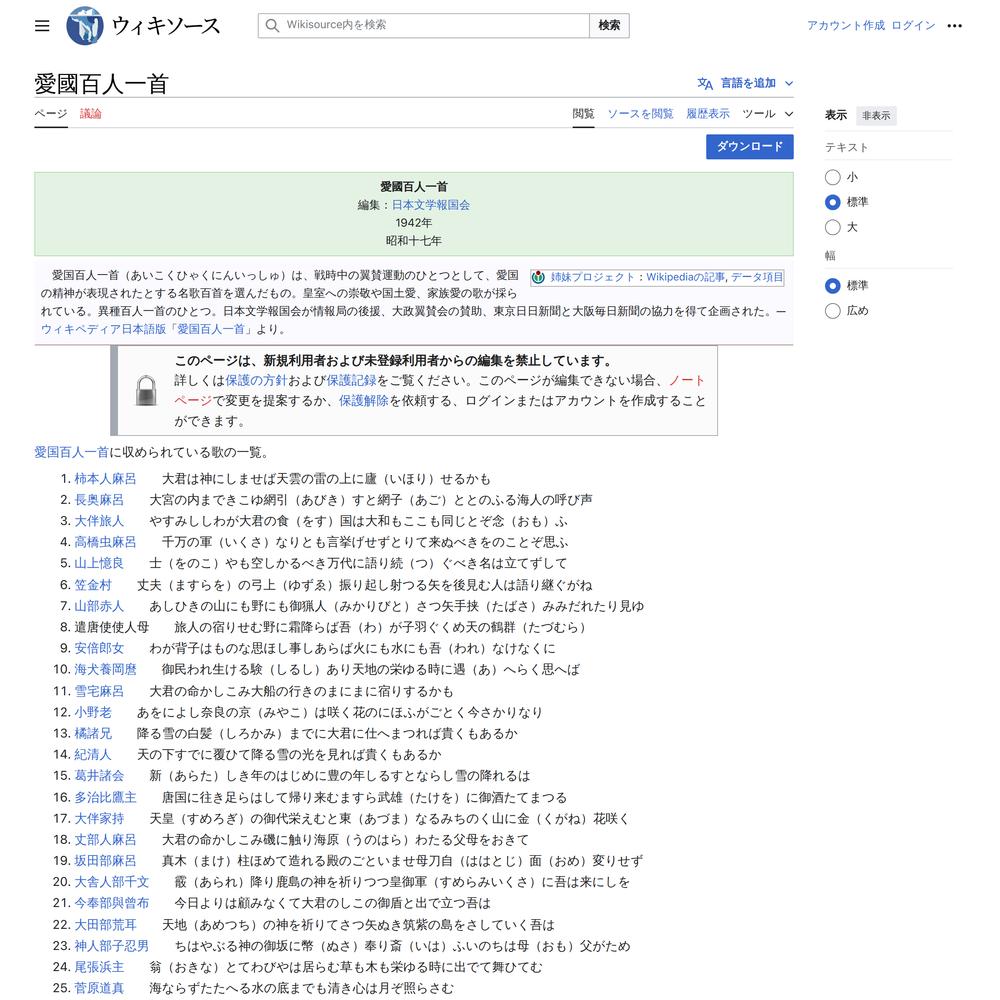Click the ダウンロード button
Viewport: 1000px width, 1000px height.
pos(749,147)
